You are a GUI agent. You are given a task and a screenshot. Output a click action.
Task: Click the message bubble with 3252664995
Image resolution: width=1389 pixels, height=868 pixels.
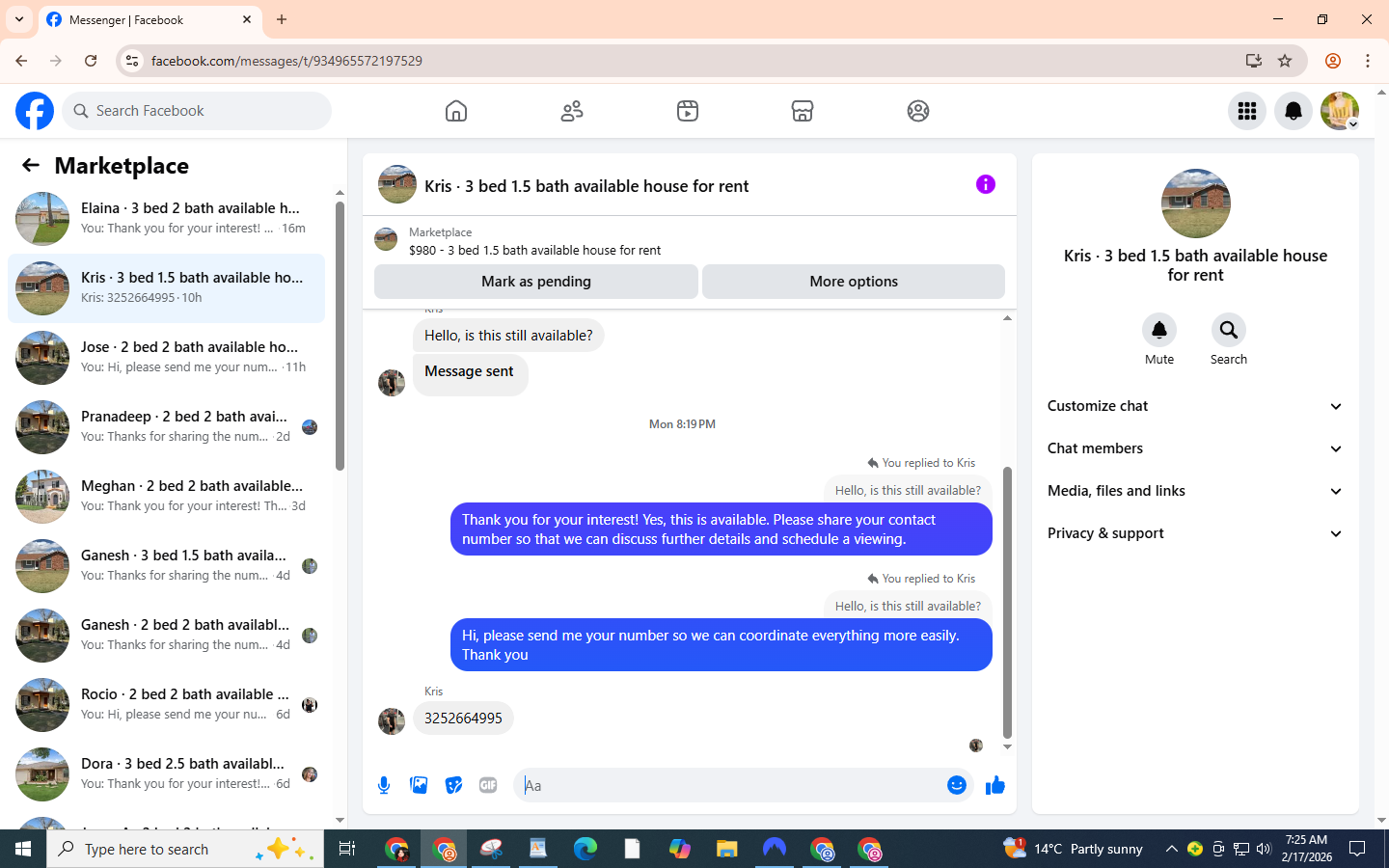(463, 719)
